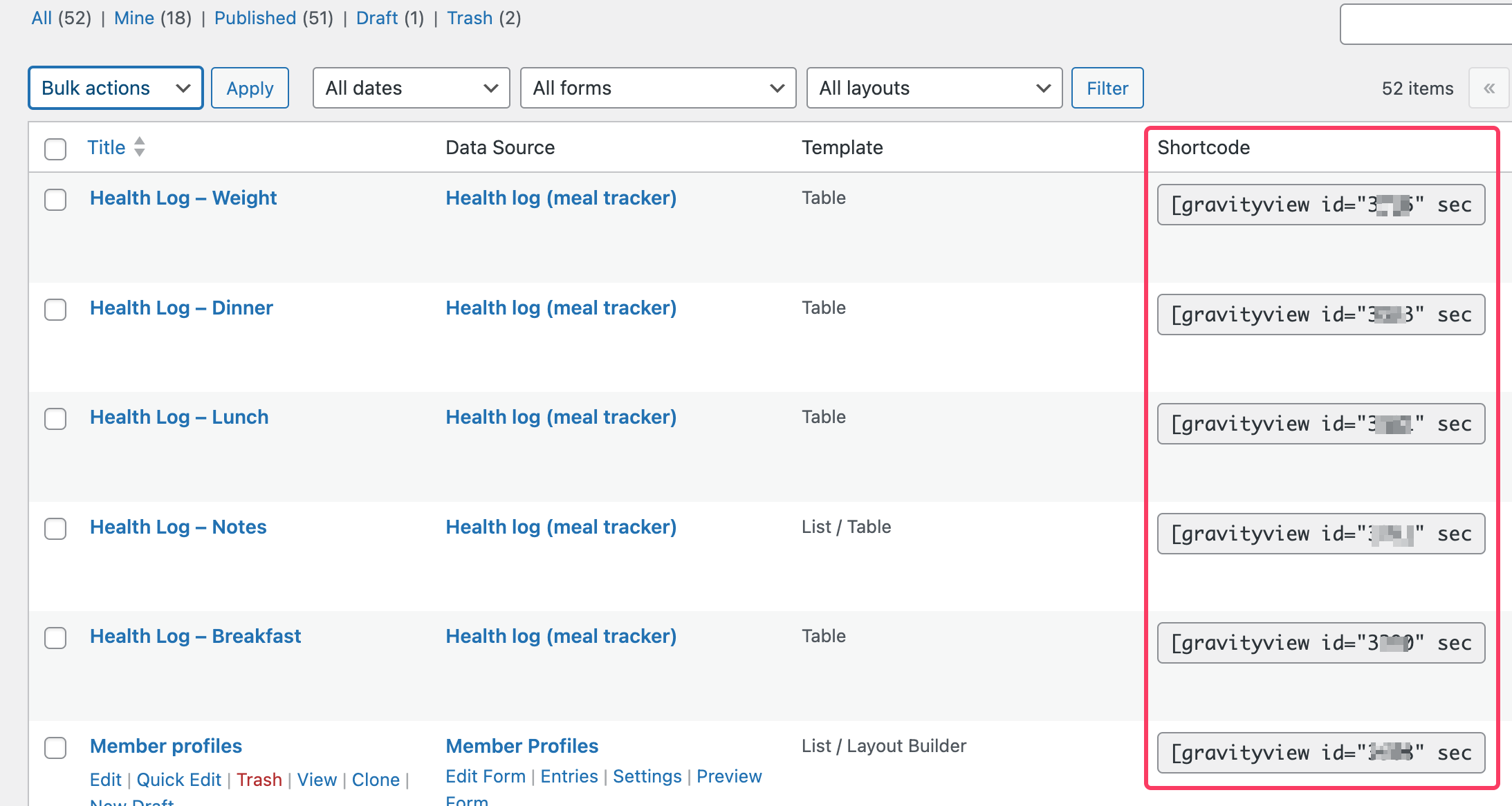Viewport: 1512px width, 806px height.
Task: Show Draft views filter
Action: point(377,18)
